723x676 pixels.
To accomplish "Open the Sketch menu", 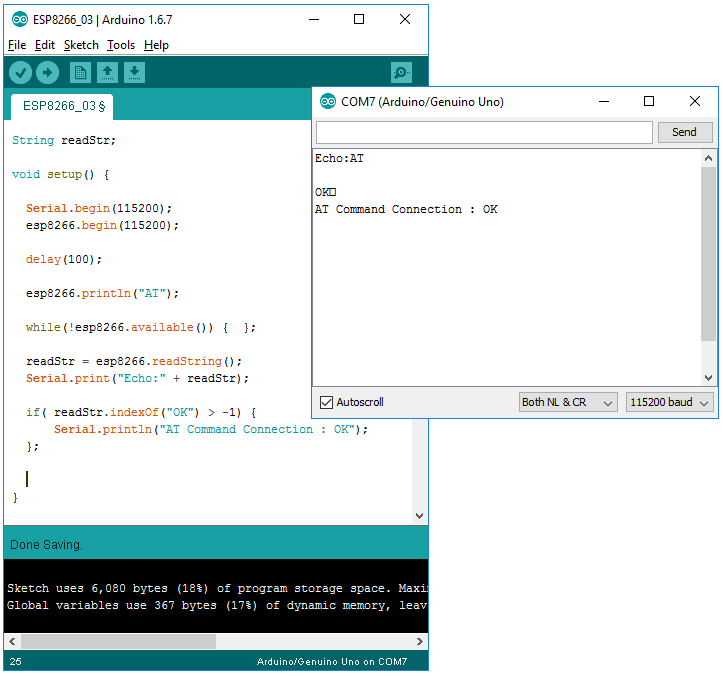I will click(81, 45).
